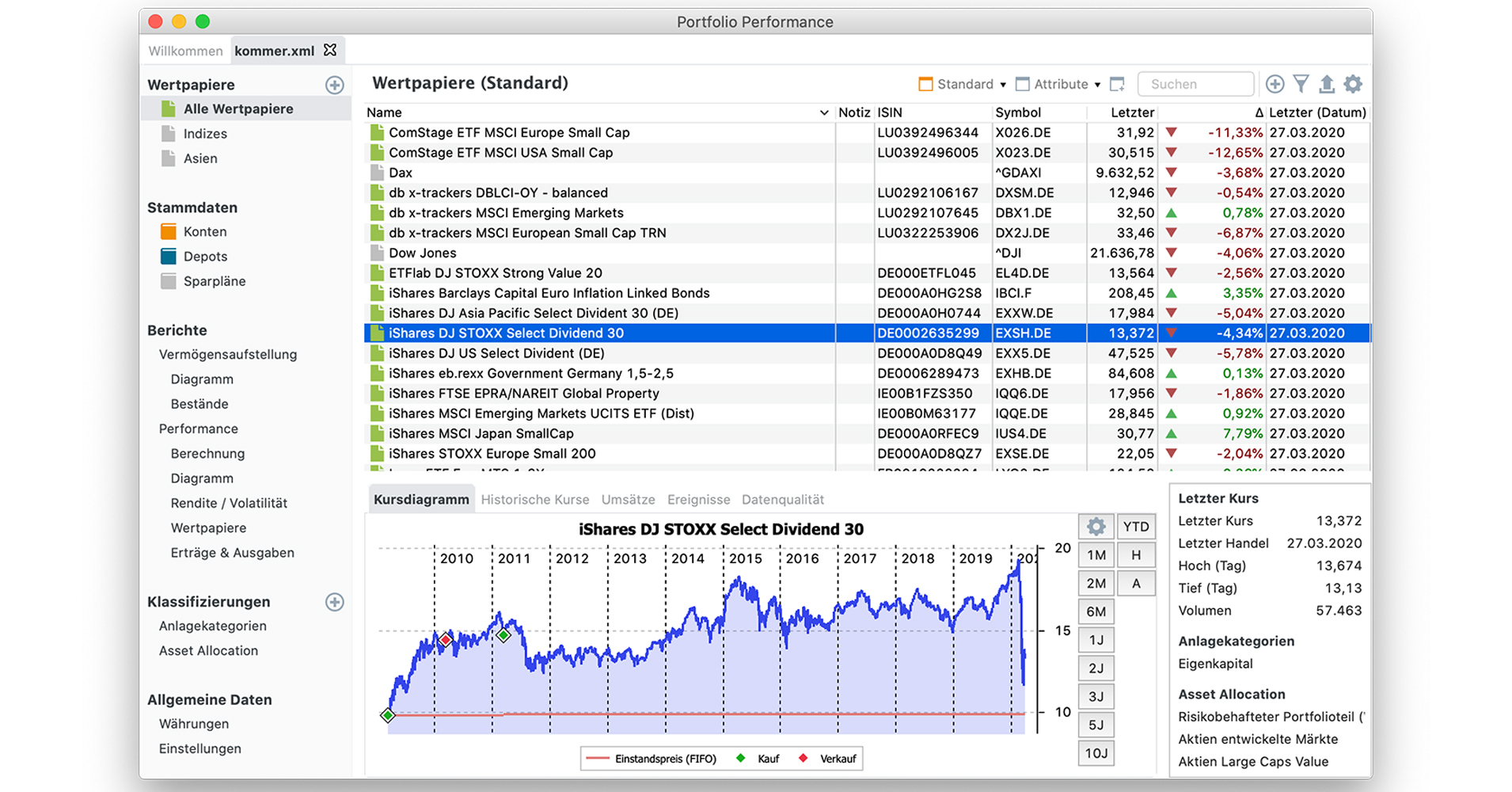This screenshot has width=1512, height=792.
Task: Open chart configuration gear icon
Action: [1096, 527]
